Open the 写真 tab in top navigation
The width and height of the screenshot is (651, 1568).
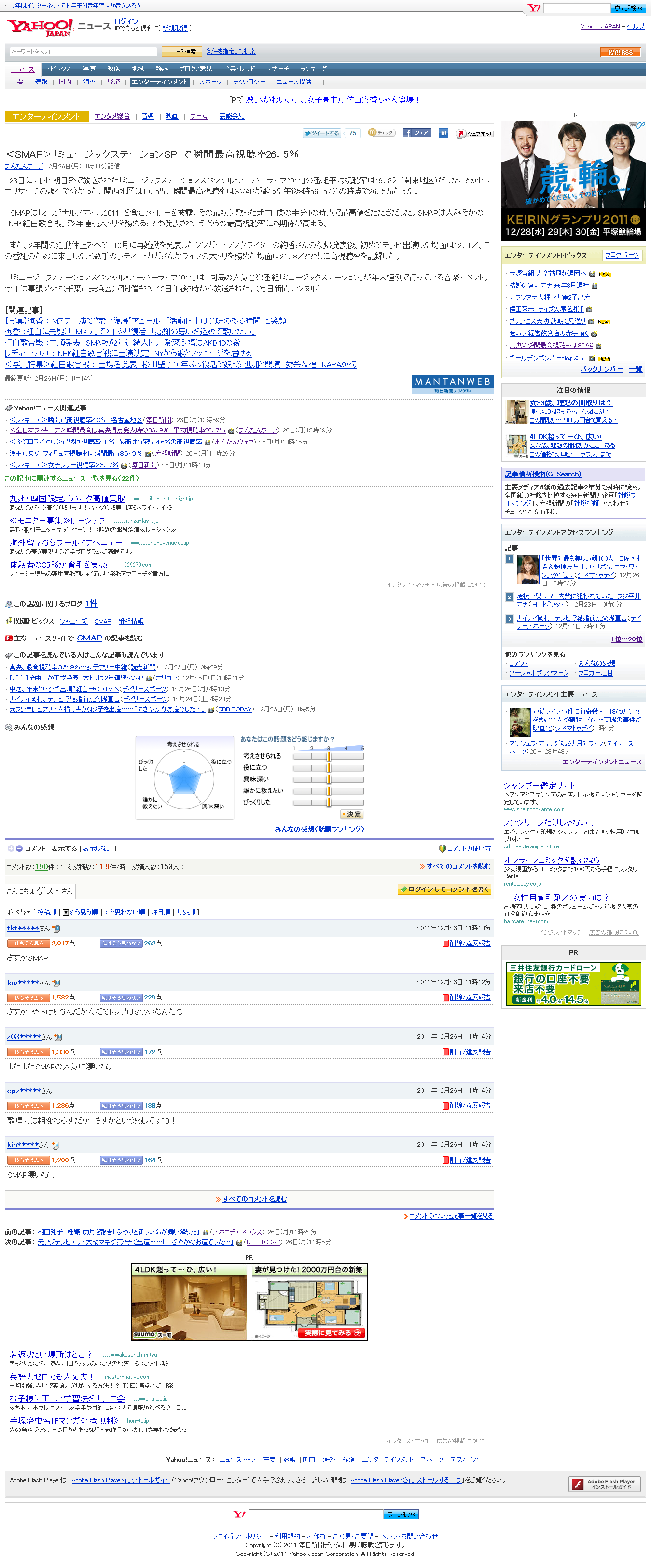[89, 69]
